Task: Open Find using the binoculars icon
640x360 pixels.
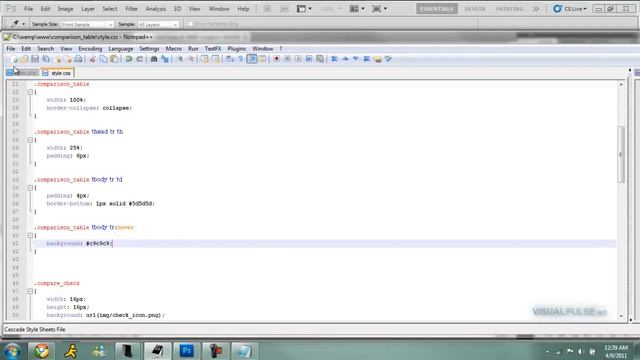Action: [154, 59]
